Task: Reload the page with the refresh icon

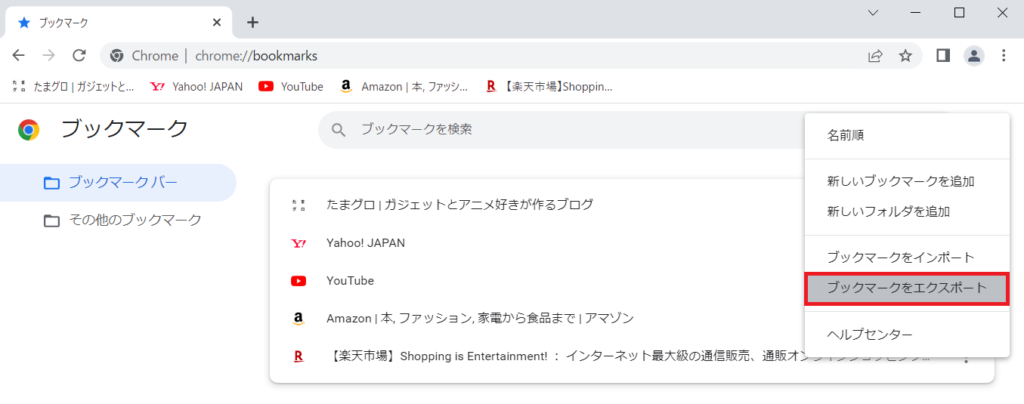Action: [x=80, y=56]
